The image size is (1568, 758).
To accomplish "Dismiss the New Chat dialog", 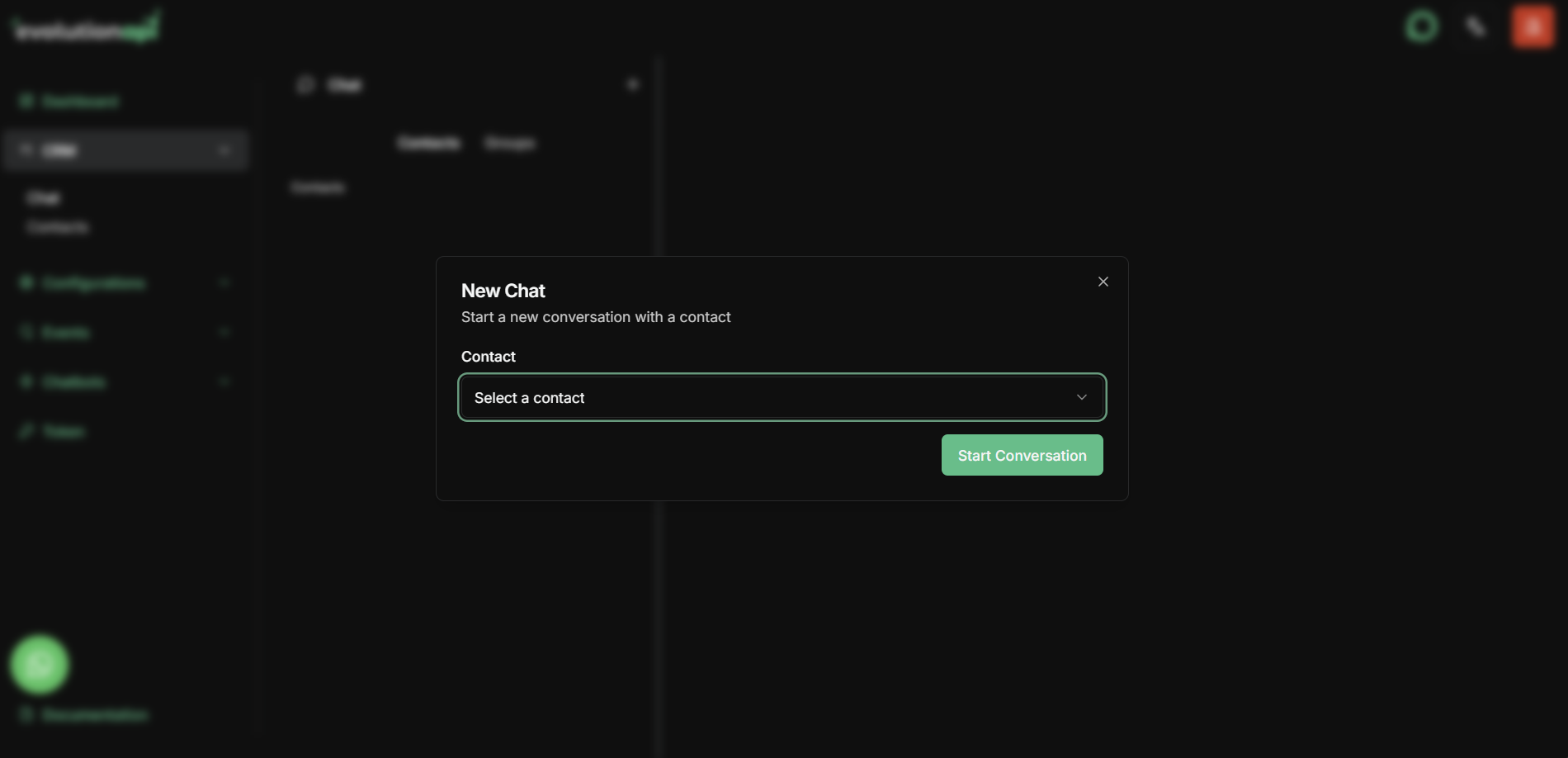I will click(1103, 281).
